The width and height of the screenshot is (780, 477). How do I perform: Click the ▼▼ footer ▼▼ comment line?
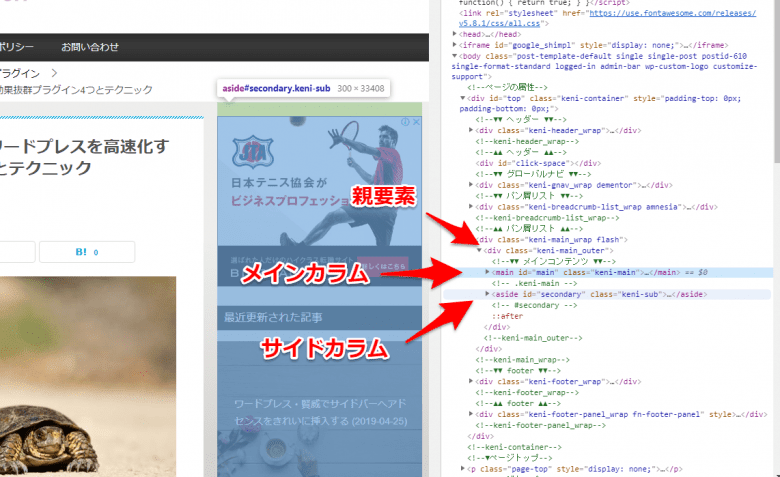[518, 371]
